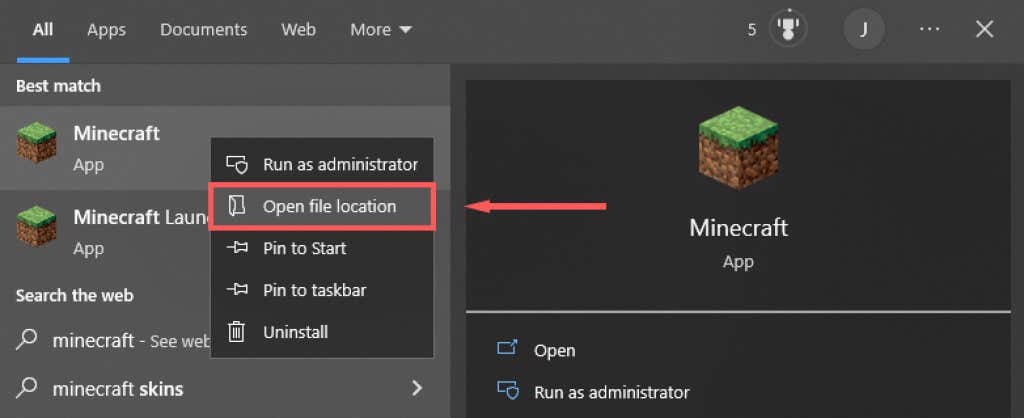Open the Documents search tab

point(204,29)
